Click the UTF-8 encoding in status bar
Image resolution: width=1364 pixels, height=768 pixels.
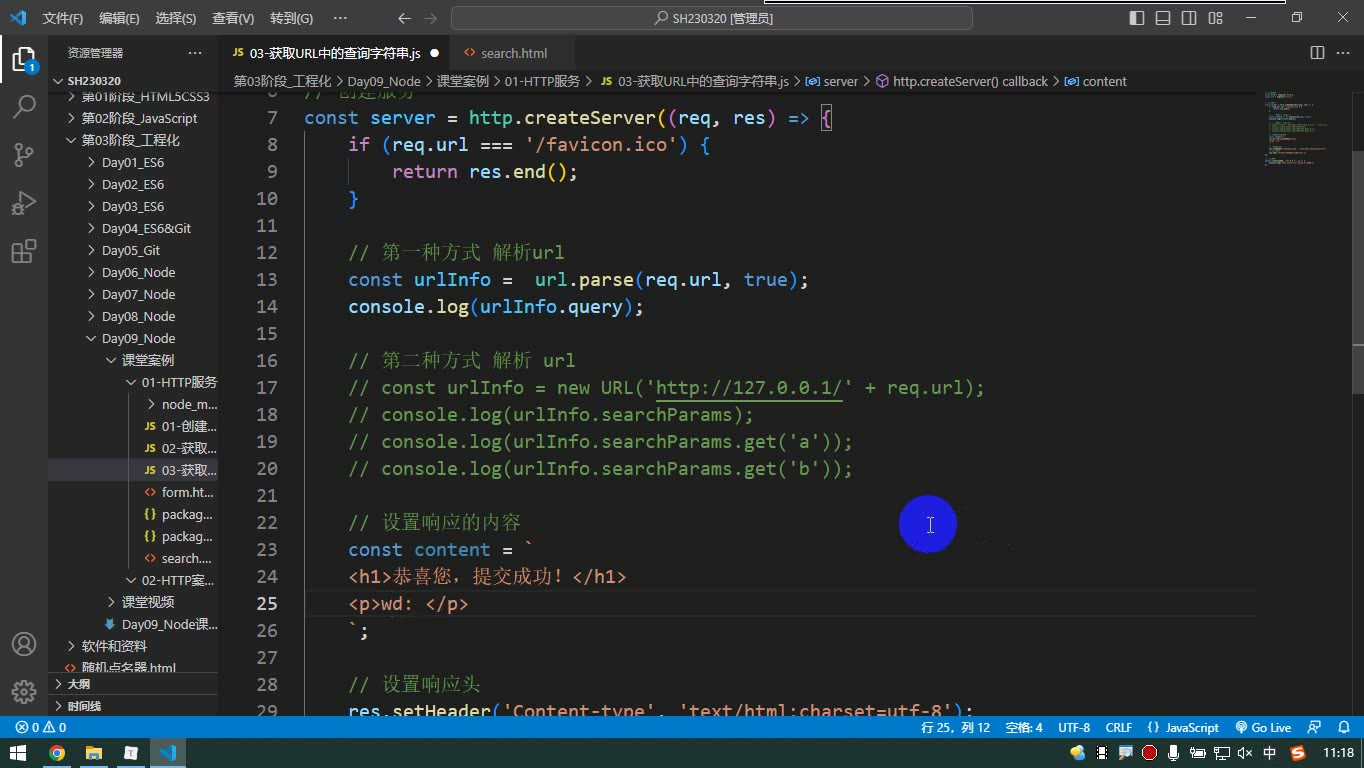click(x=1074, y=727)
